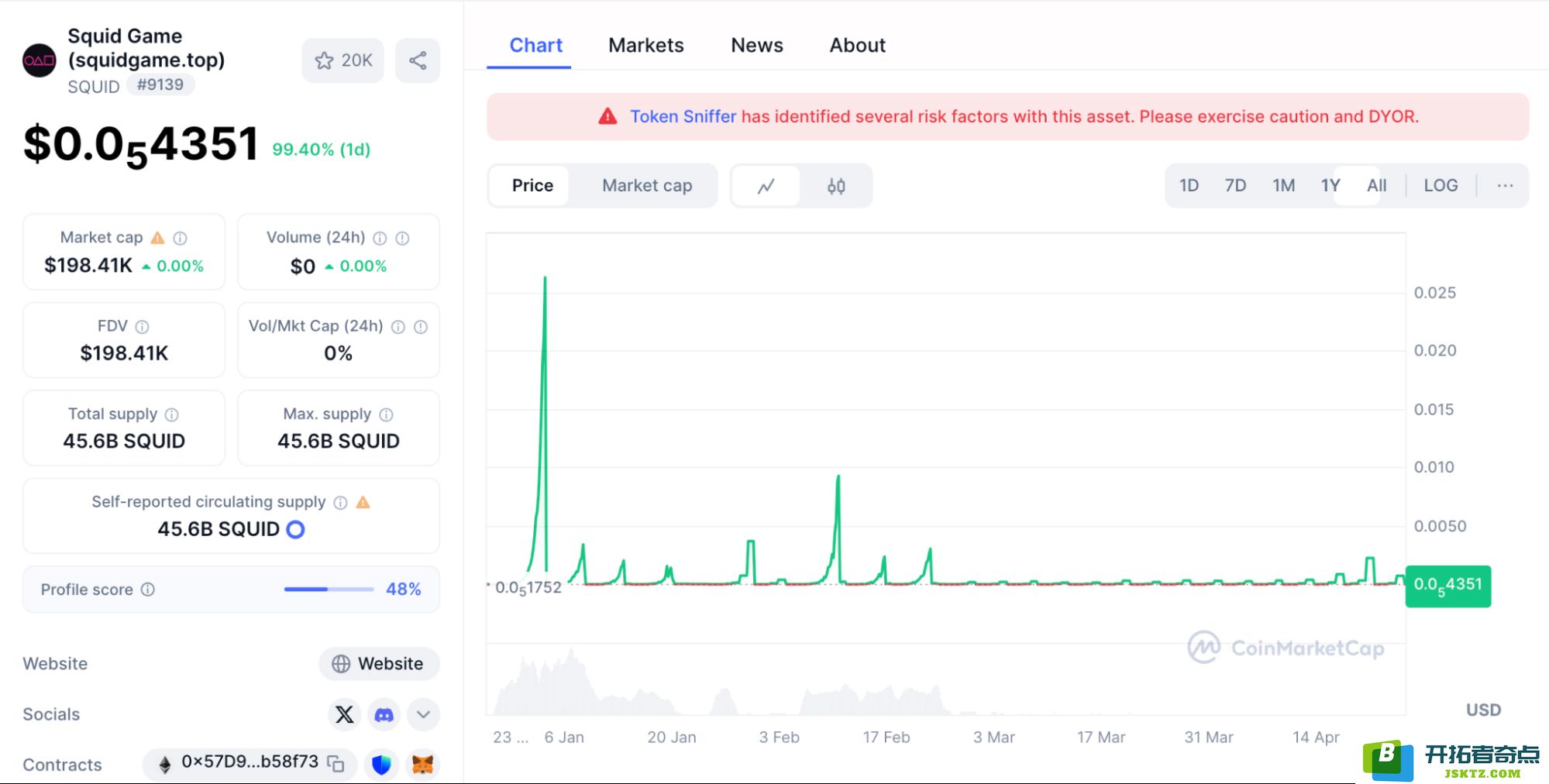
Task: Open the Chart tab
Action: click(535, 46)
